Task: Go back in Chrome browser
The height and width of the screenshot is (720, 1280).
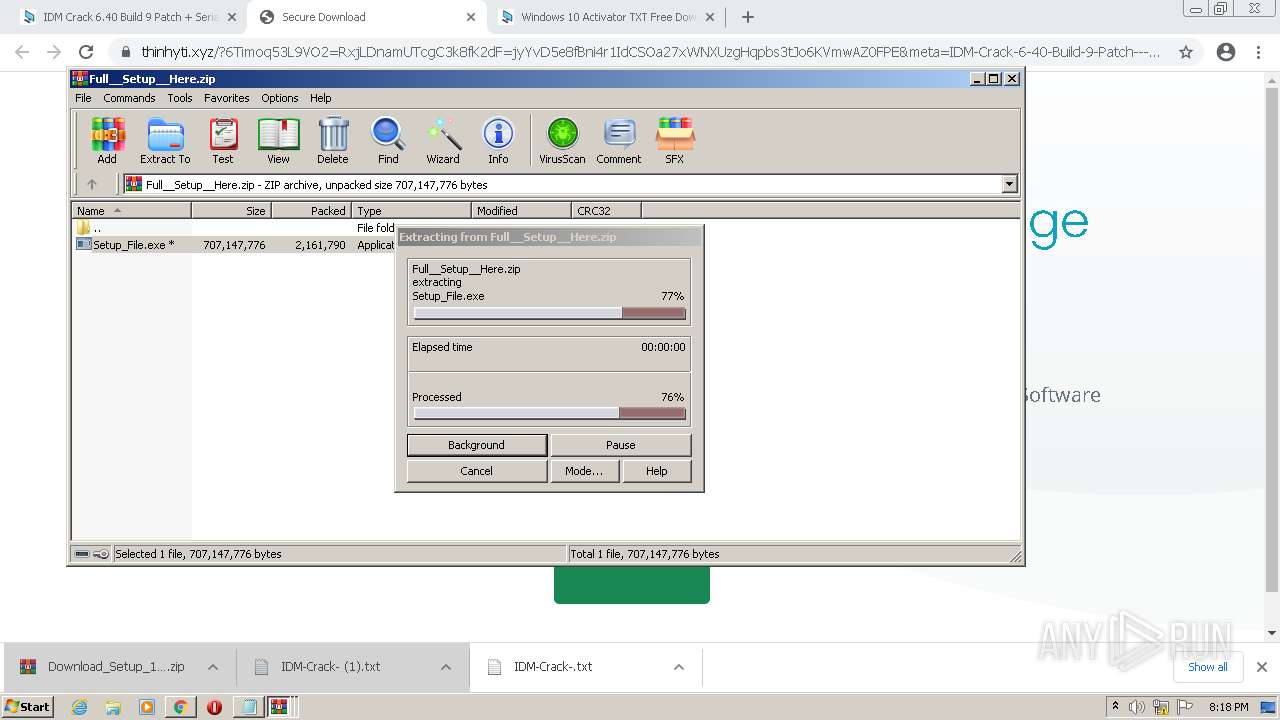Action: tap(22, 52)
